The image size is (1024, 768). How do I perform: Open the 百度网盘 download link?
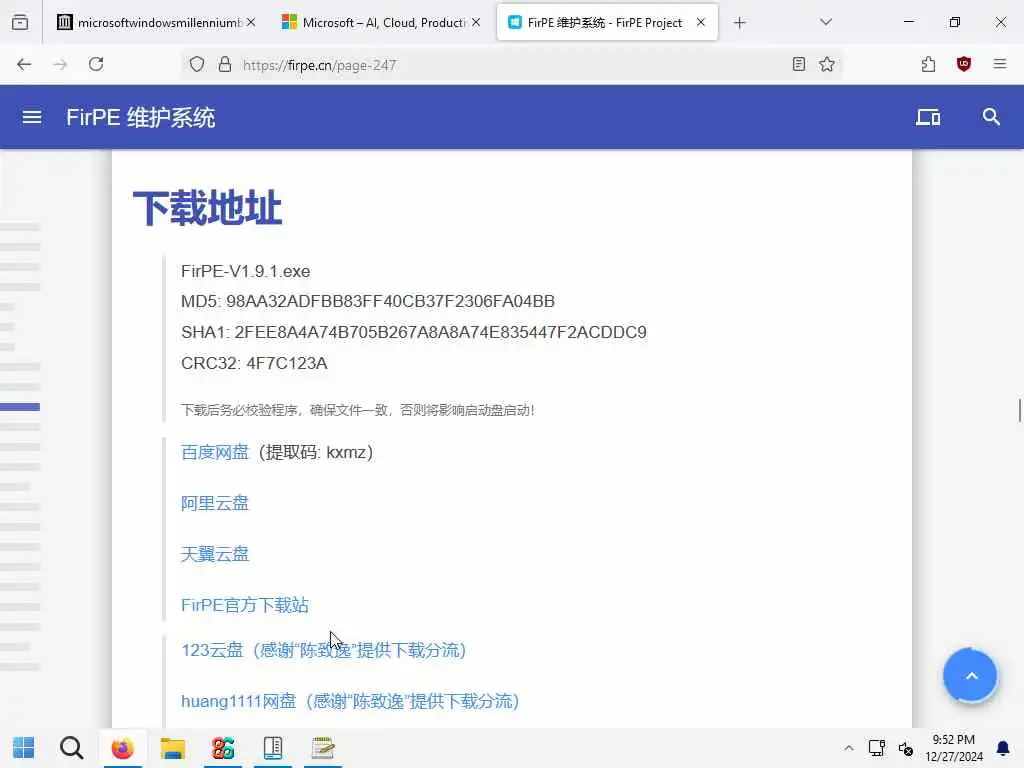coord(215,453)
